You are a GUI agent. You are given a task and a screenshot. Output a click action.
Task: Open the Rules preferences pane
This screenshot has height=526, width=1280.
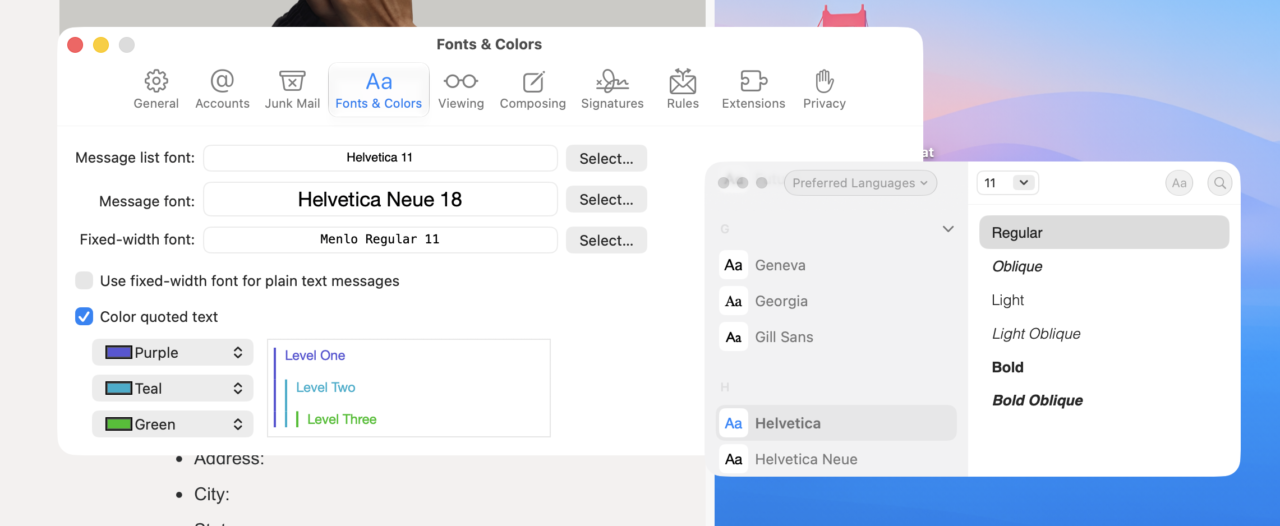point(683,90)
